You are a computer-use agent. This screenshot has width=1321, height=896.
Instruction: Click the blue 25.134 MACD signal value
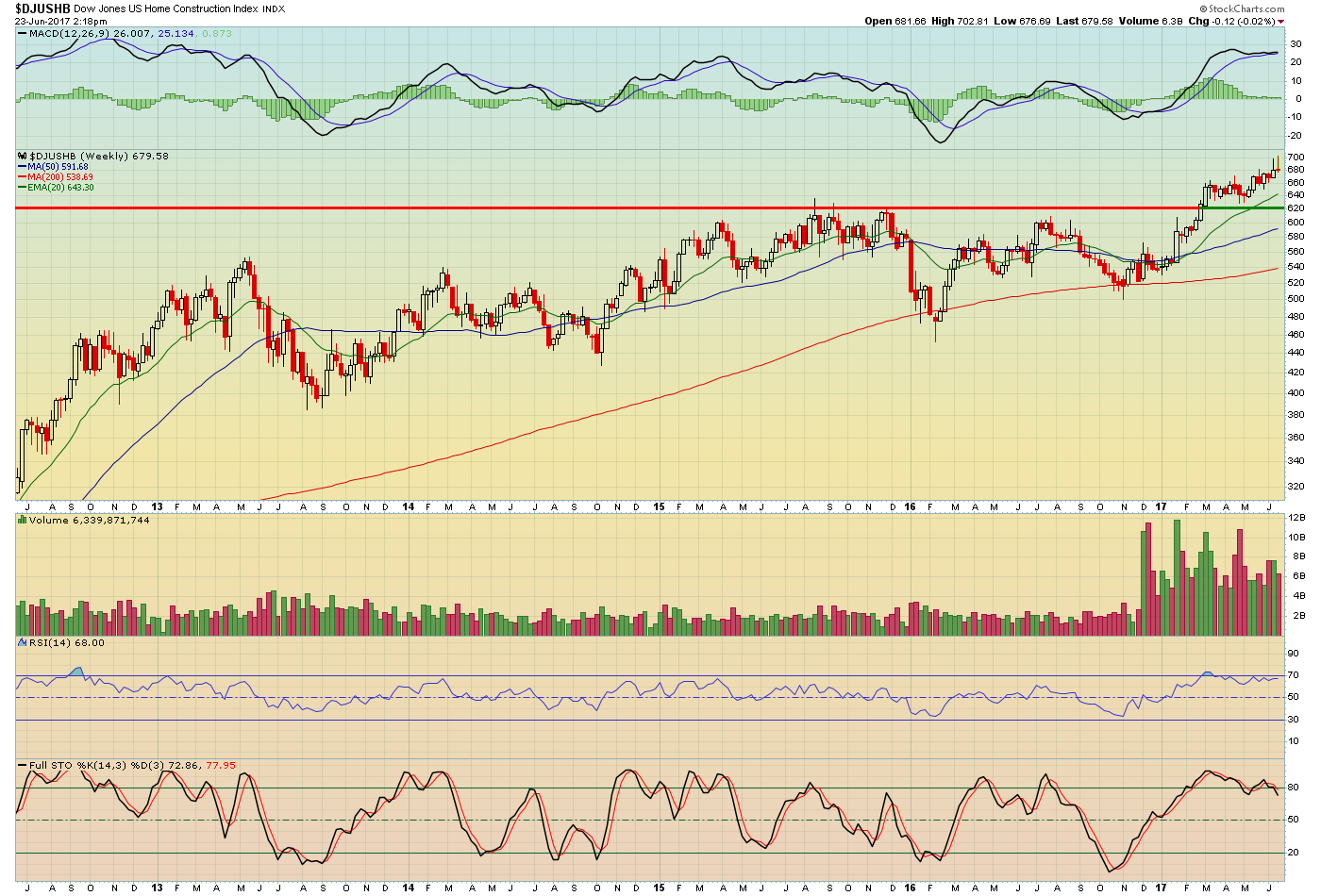coord(176,34)
